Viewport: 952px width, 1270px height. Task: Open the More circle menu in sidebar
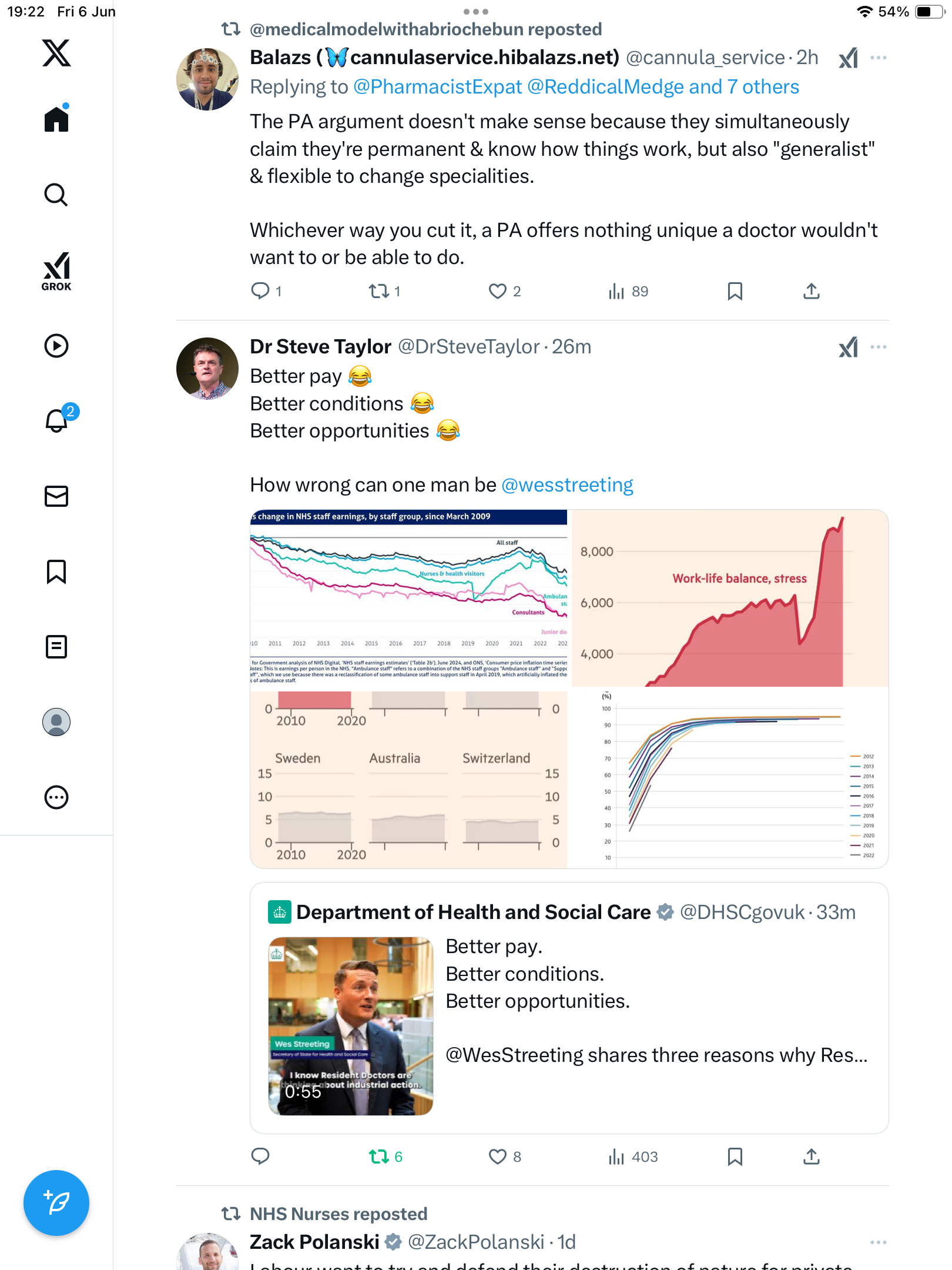[x=56, y=797]
